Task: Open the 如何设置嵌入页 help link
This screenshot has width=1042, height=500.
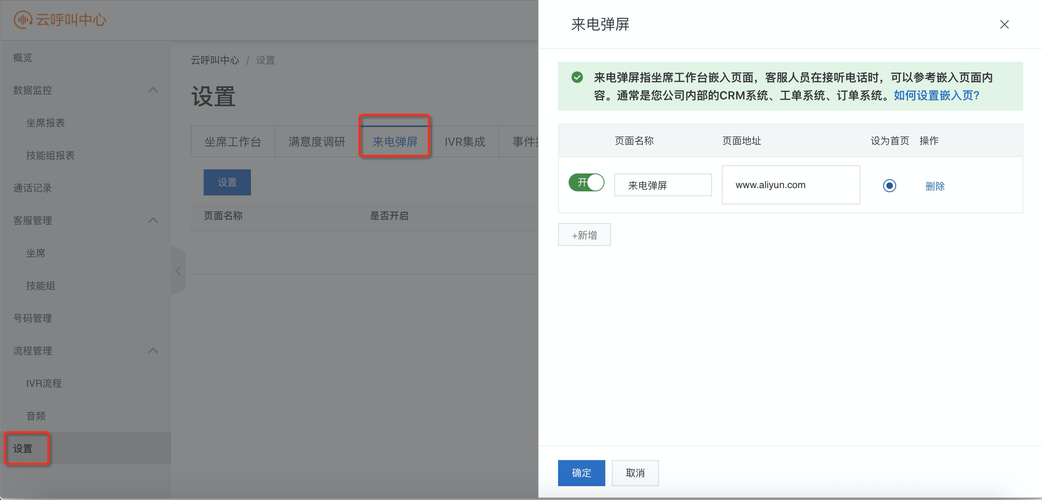Action: tap(936, 95)
